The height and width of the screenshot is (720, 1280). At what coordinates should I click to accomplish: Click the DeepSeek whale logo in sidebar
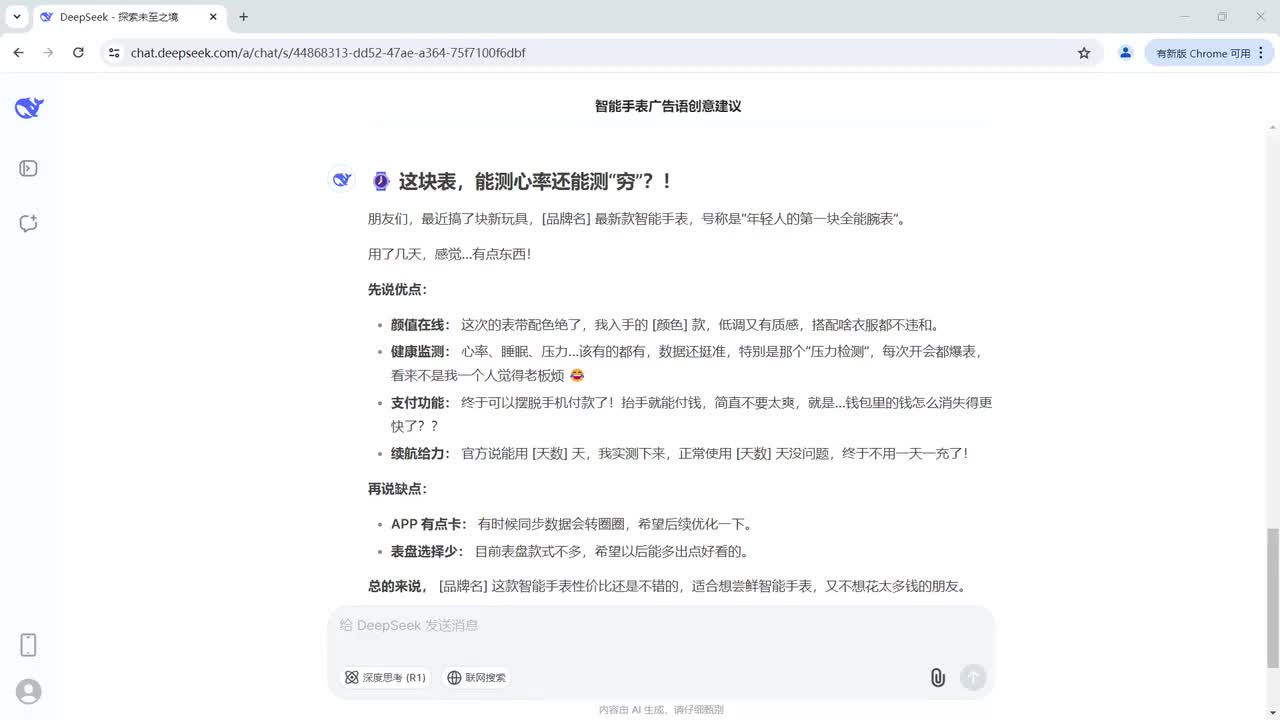pyautogui.click(x=29, y=108)
